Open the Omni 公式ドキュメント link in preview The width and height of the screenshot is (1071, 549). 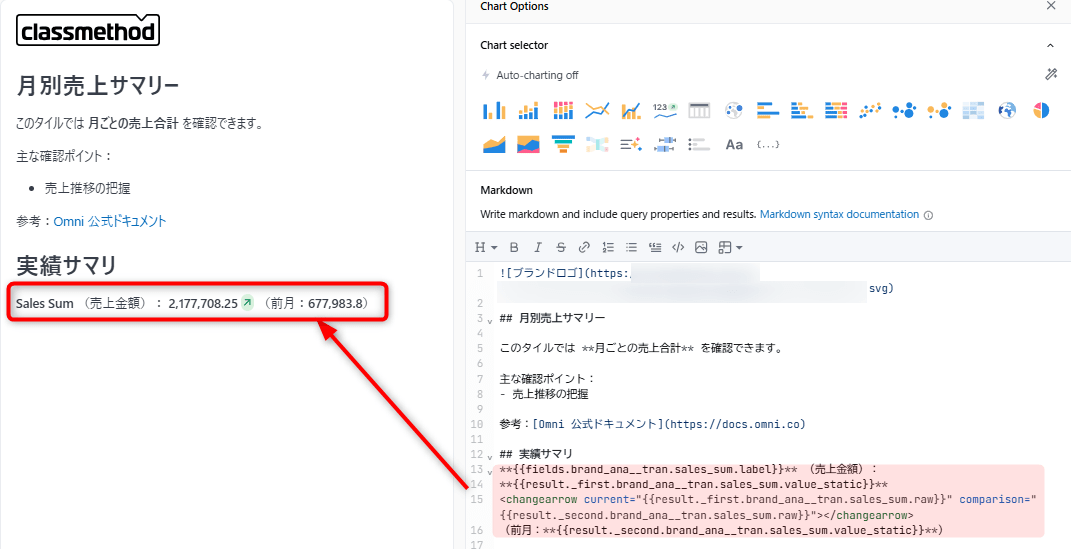coord(110,221)
